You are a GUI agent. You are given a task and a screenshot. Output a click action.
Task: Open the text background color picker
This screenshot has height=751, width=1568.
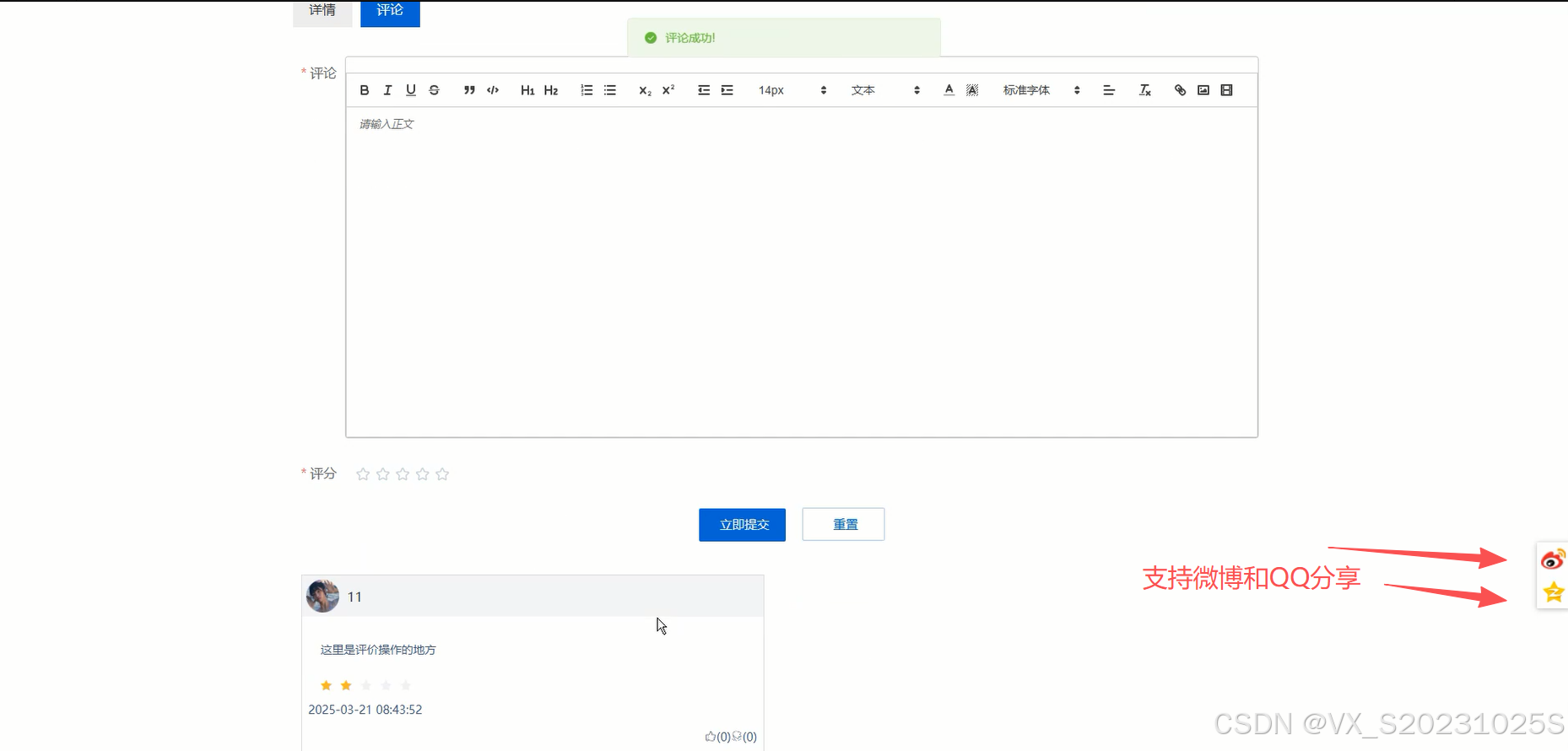tap(972, 90)
